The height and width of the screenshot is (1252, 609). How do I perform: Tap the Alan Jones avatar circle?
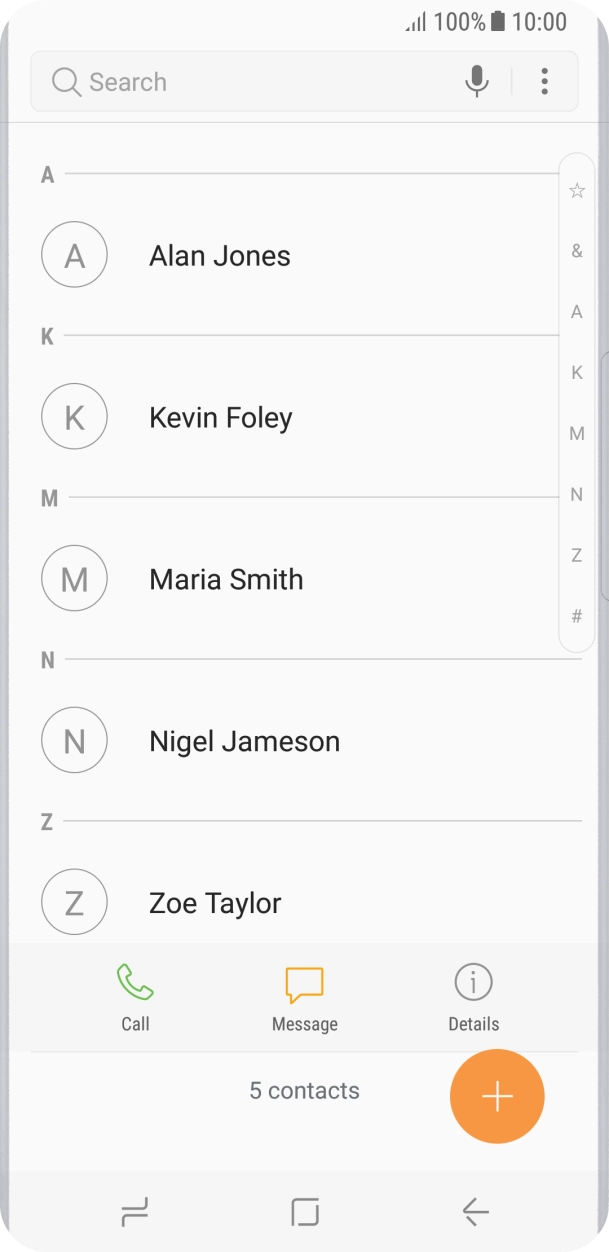[x=74, y=255]
